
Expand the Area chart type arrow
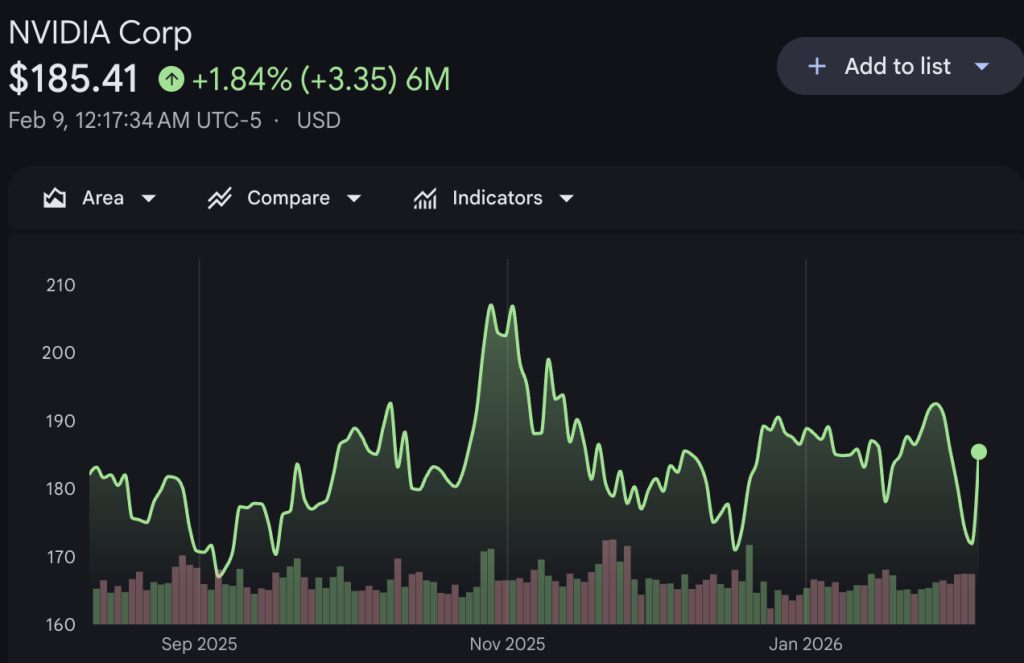(x=149, y=198)
